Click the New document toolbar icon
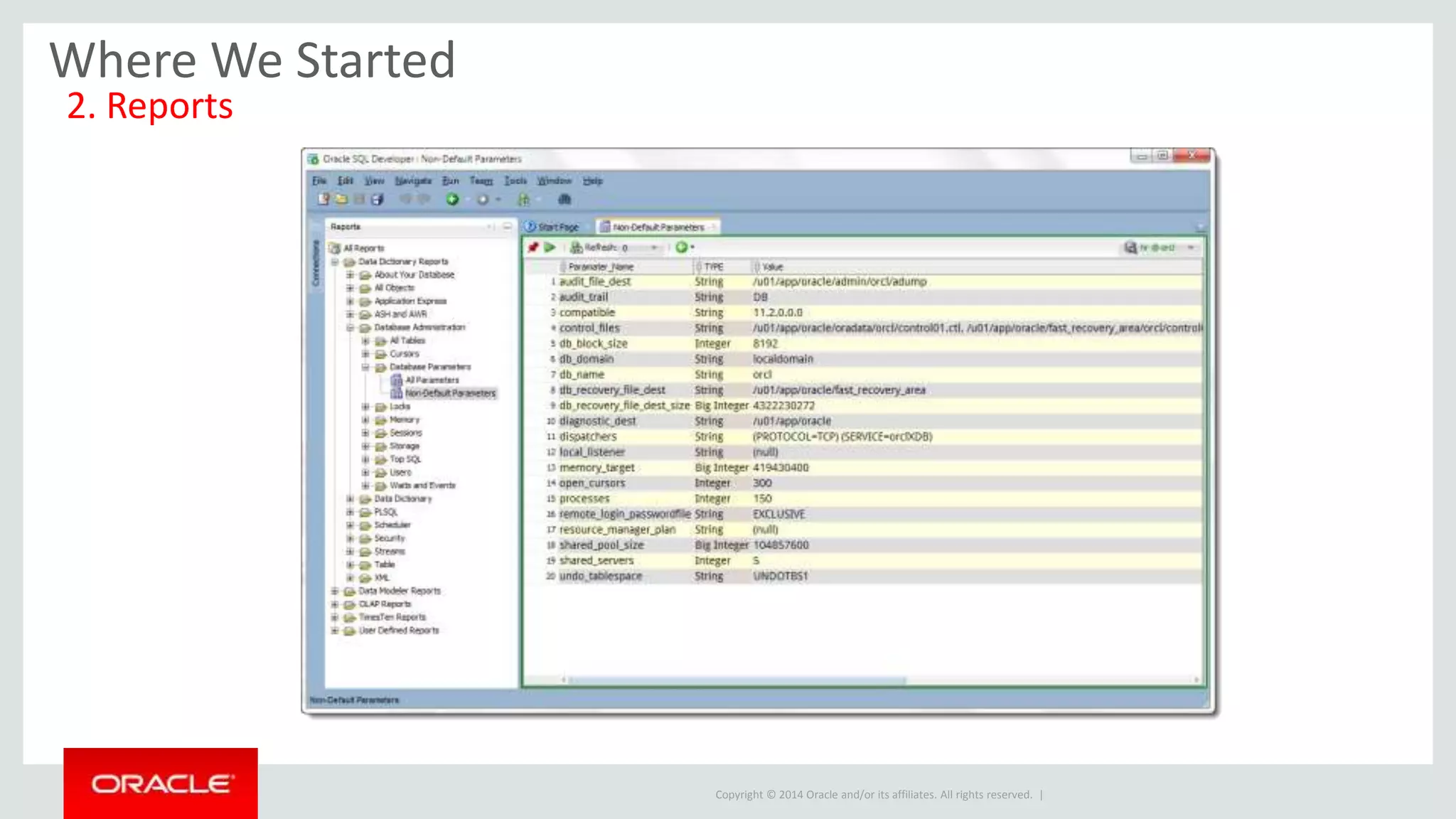Screen dimensions: 1456x819 click(x=323, y=199)
